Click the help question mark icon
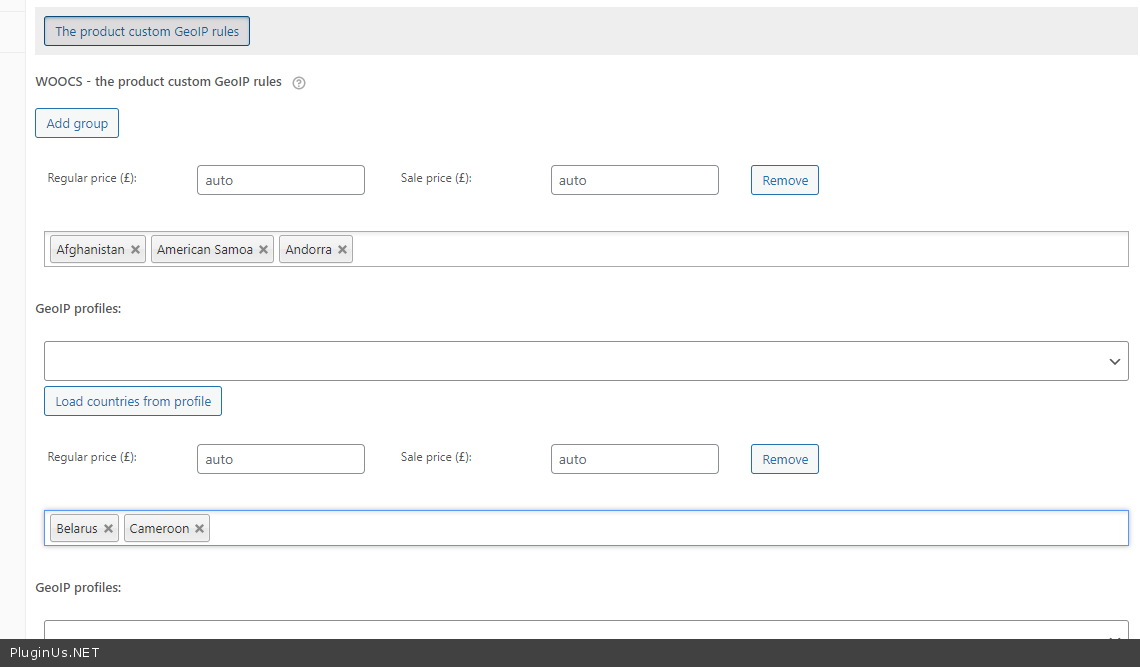The image size is (1140, 667). coord(299,83)
